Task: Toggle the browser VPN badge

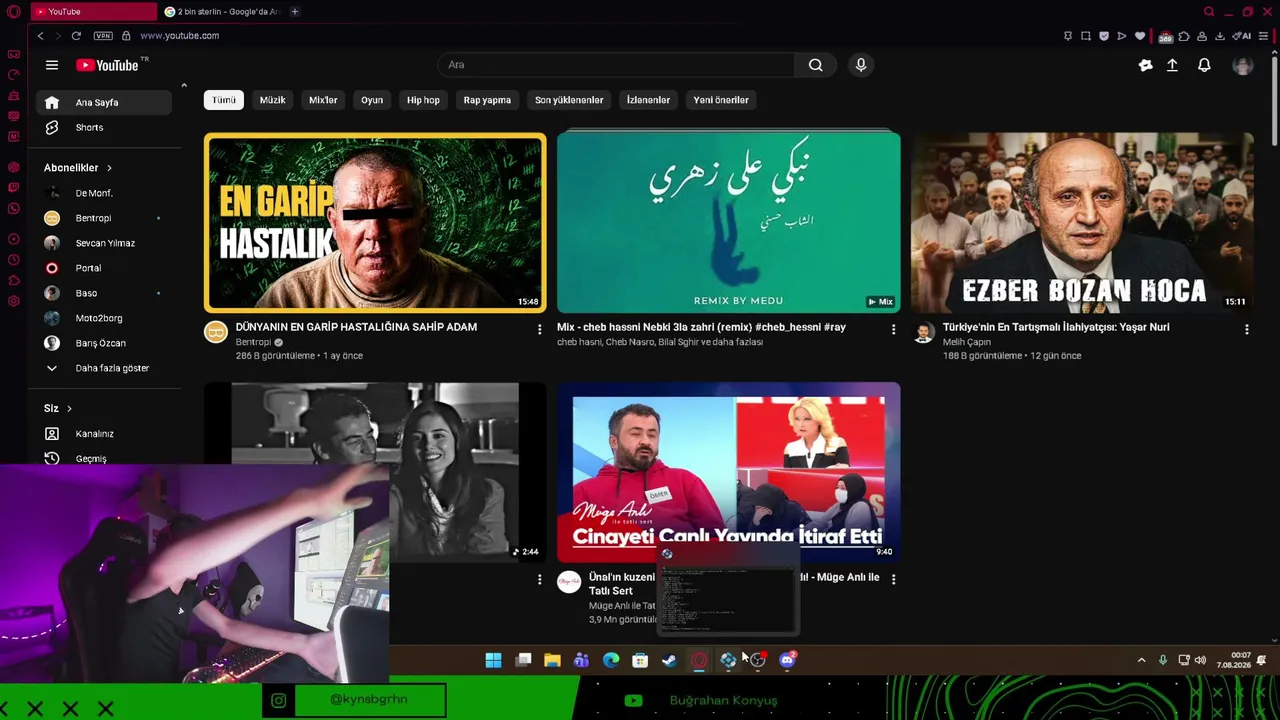Action: pos(103,36)
